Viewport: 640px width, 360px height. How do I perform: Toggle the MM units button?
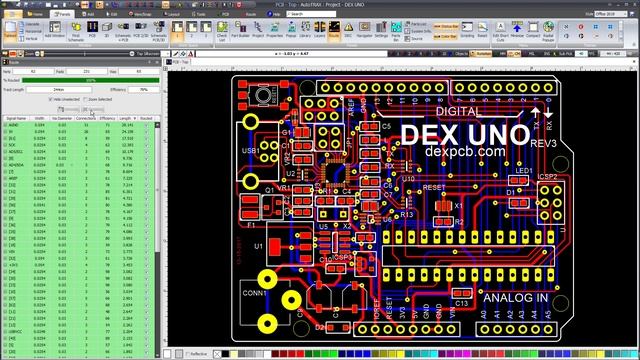pos(502,53)
